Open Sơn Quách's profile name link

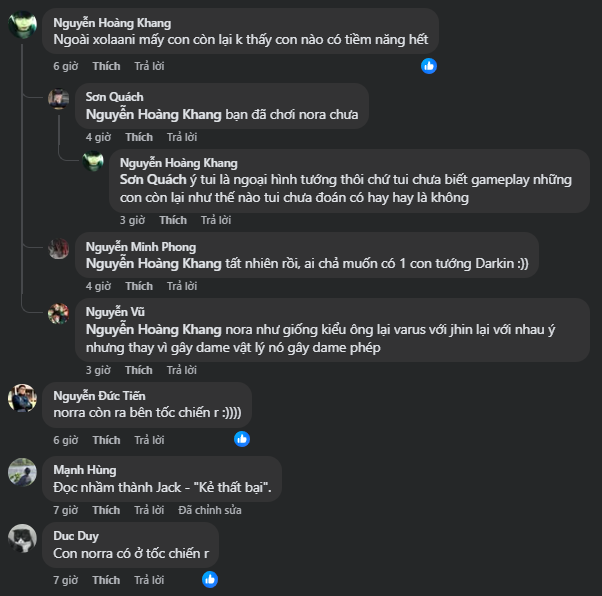(114, 97)
